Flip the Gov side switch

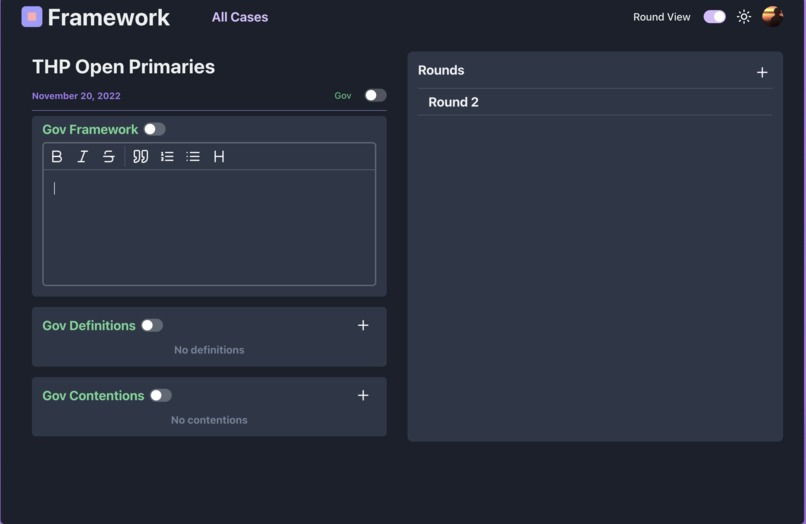(x=375, y=95)
